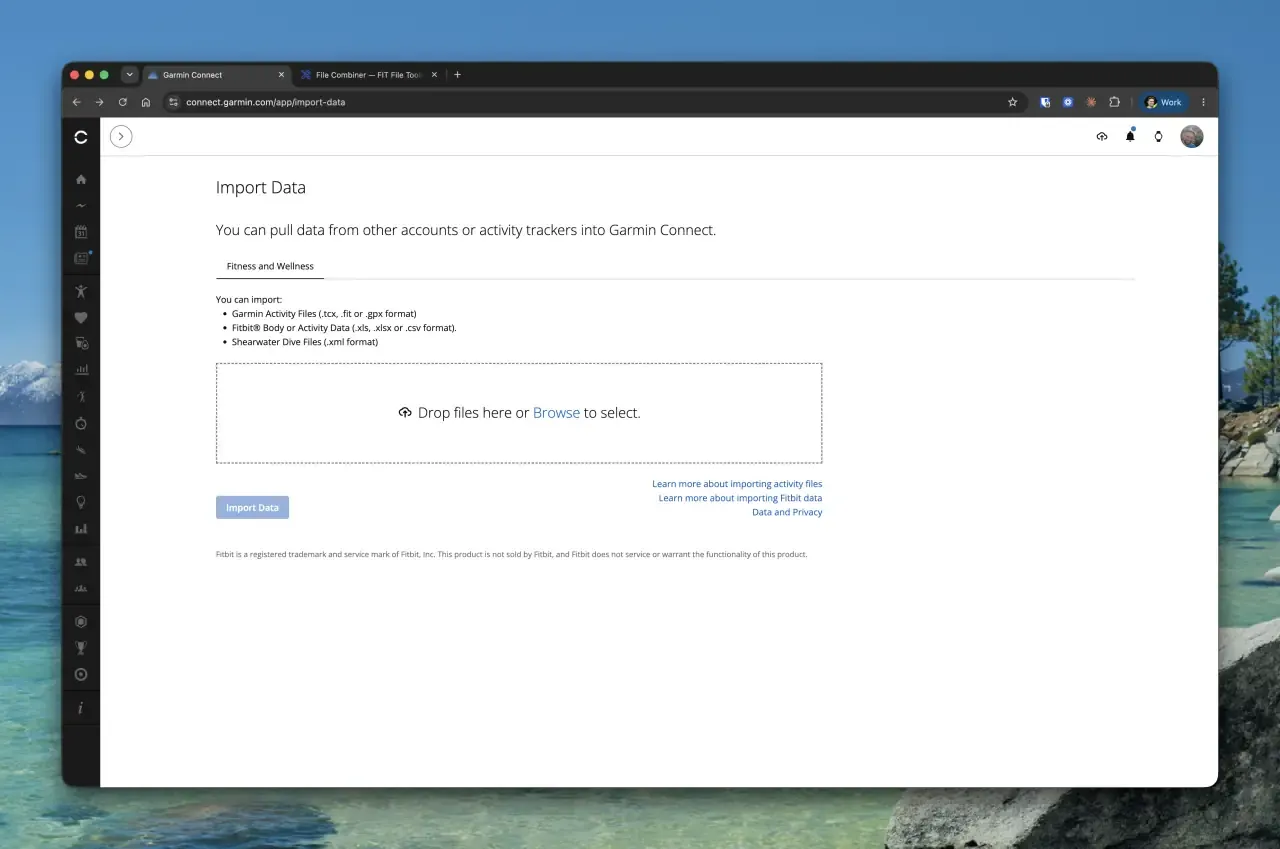Open the Work Chrome profile button

1164,102
